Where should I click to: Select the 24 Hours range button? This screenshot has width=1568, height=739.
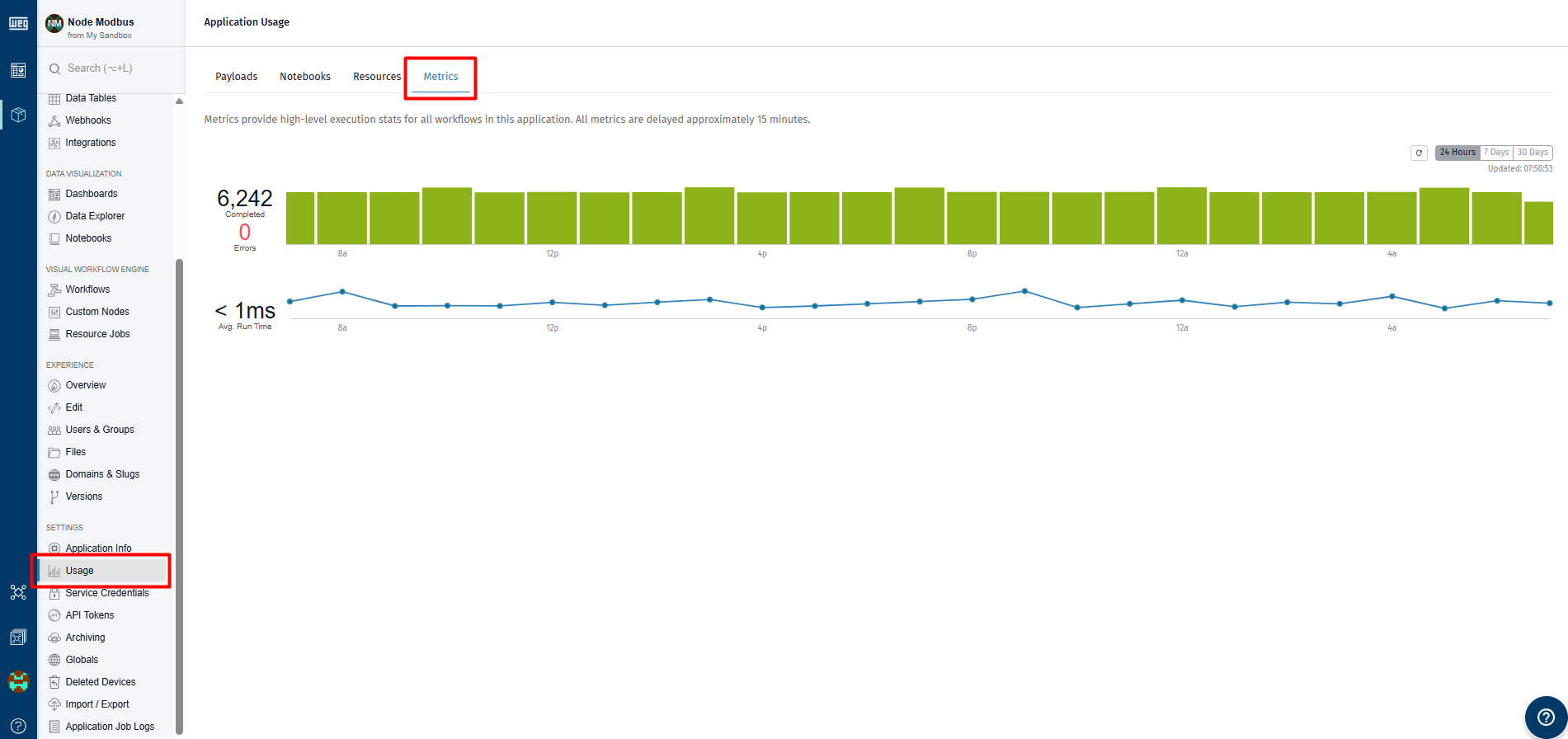click(1457, 153)
